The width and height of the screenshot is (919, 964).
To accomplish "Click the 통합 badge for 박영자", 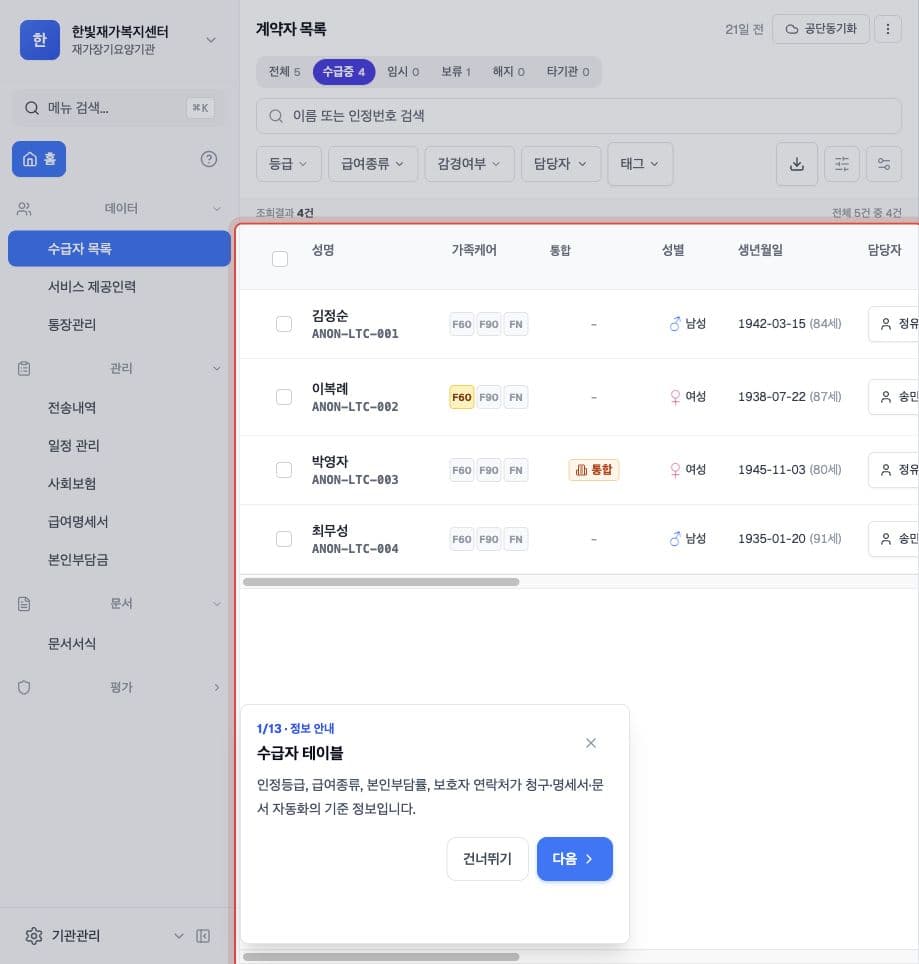I will 594,470.
